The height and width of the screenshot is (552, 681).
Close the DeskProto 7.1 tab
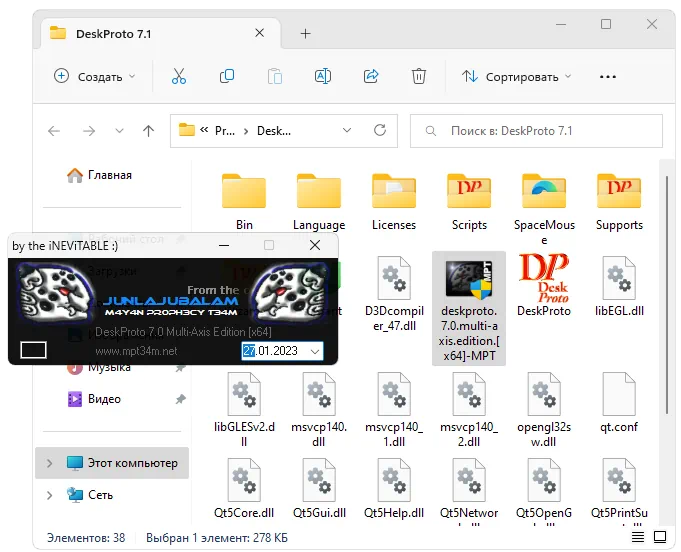tap(260, 33)
